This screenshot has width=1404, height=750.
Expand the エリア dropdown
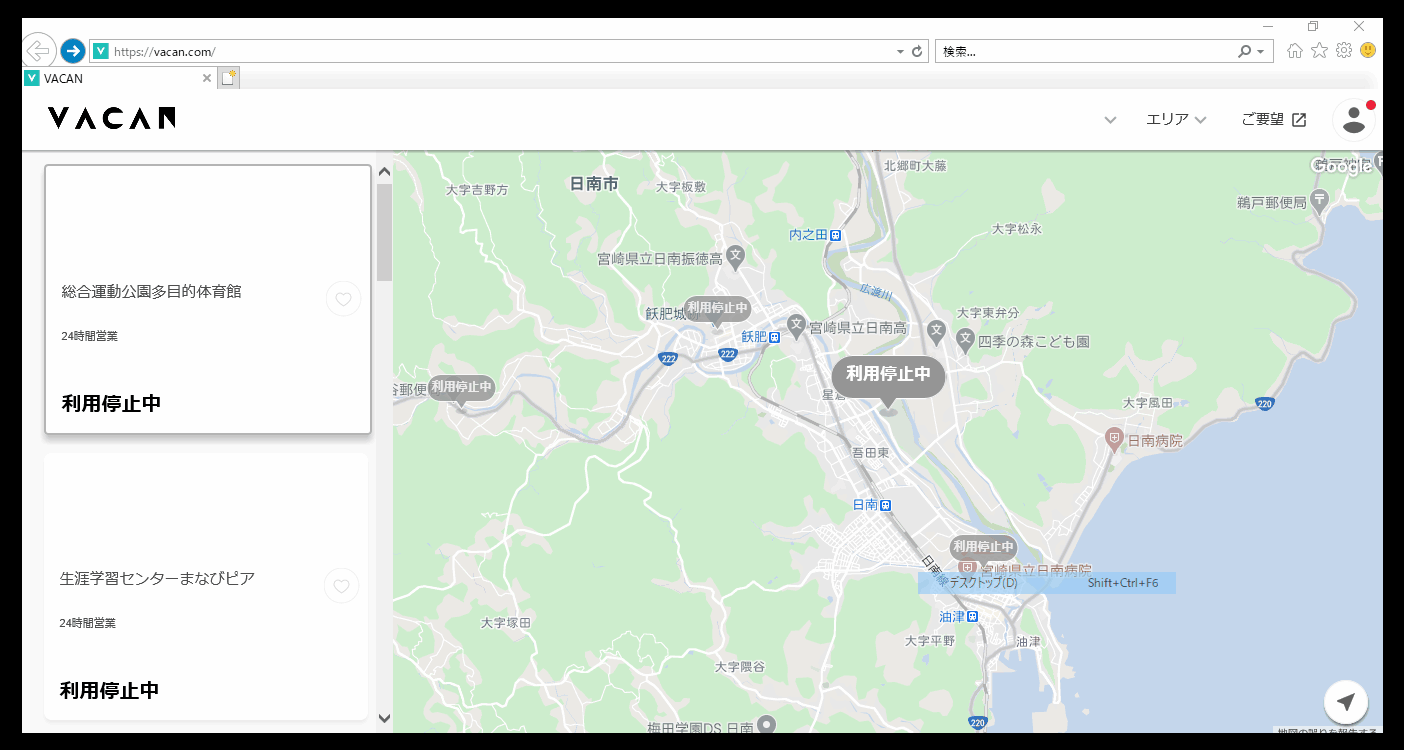1176,120
